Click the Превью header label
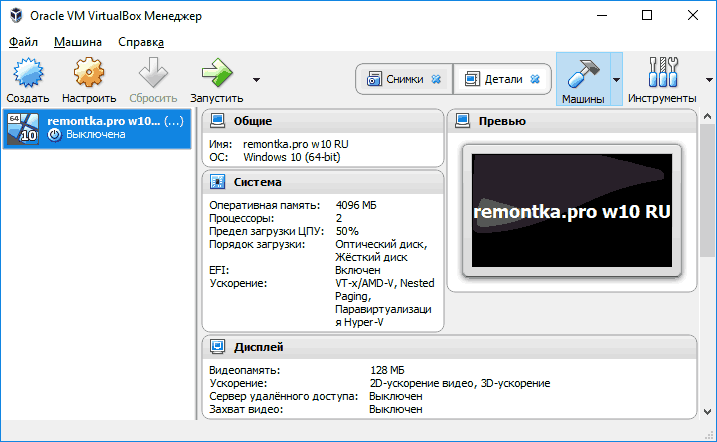The width and height of the screenshot is (717, 442). pos(502,121)
